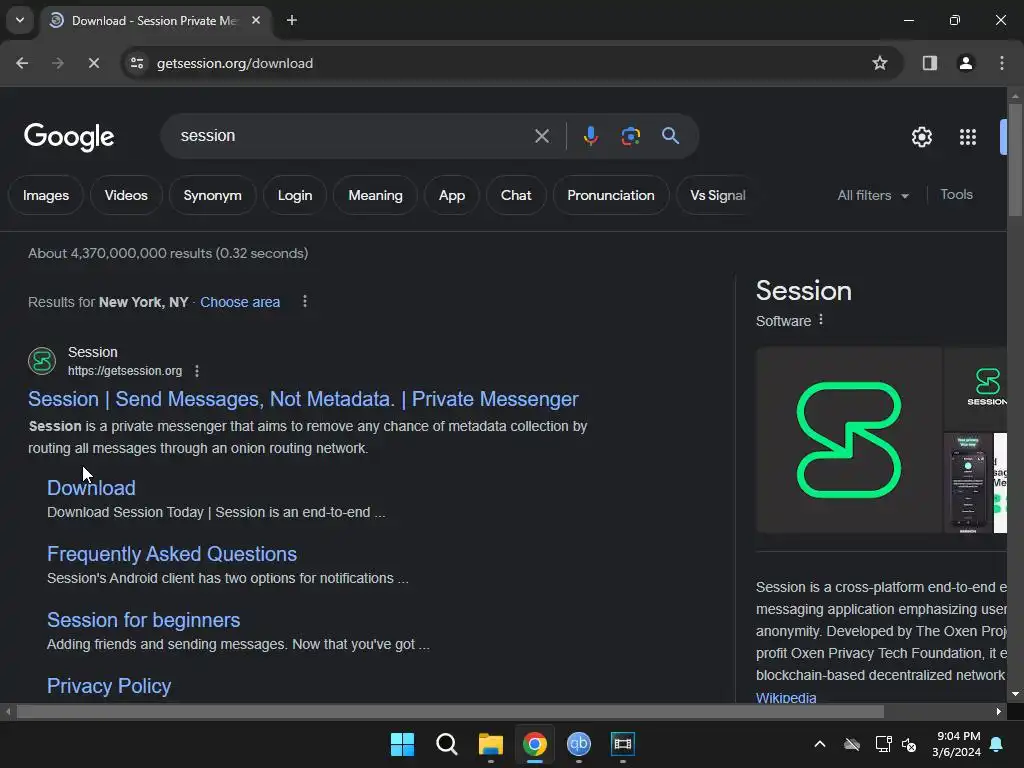This screenshot has width=1024, height=768.
Task: Click the muted volume tray icon
Action: [x=908, y=744]
